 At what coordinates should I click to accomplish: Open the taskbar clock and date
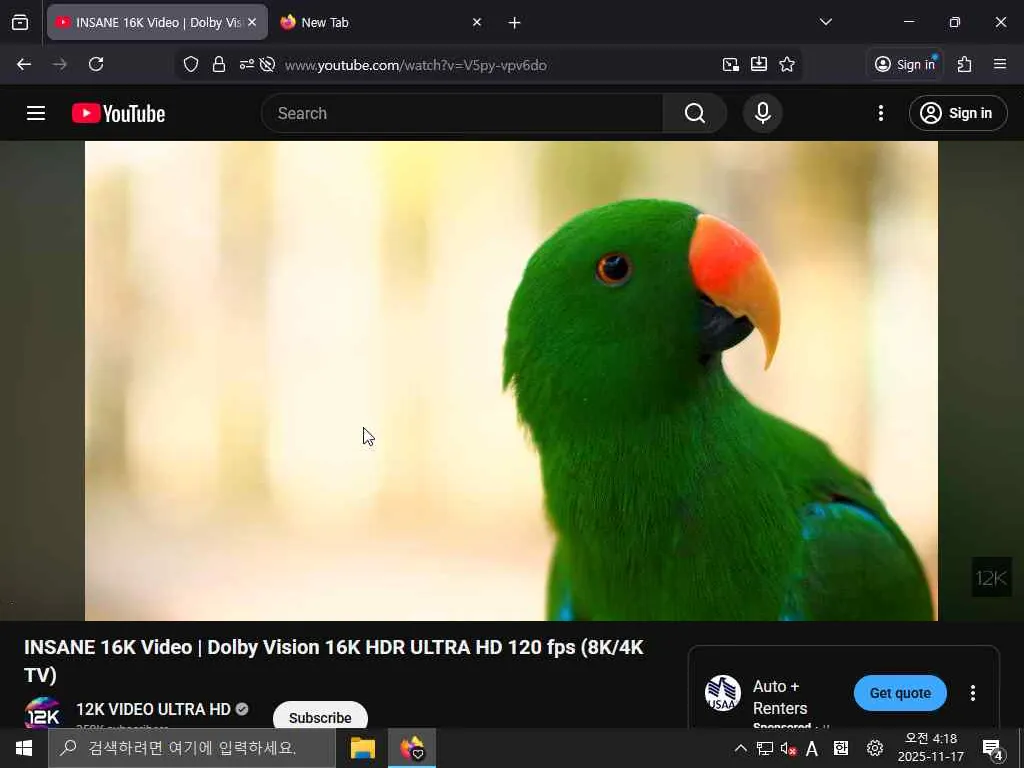click(x=931, y=748)
